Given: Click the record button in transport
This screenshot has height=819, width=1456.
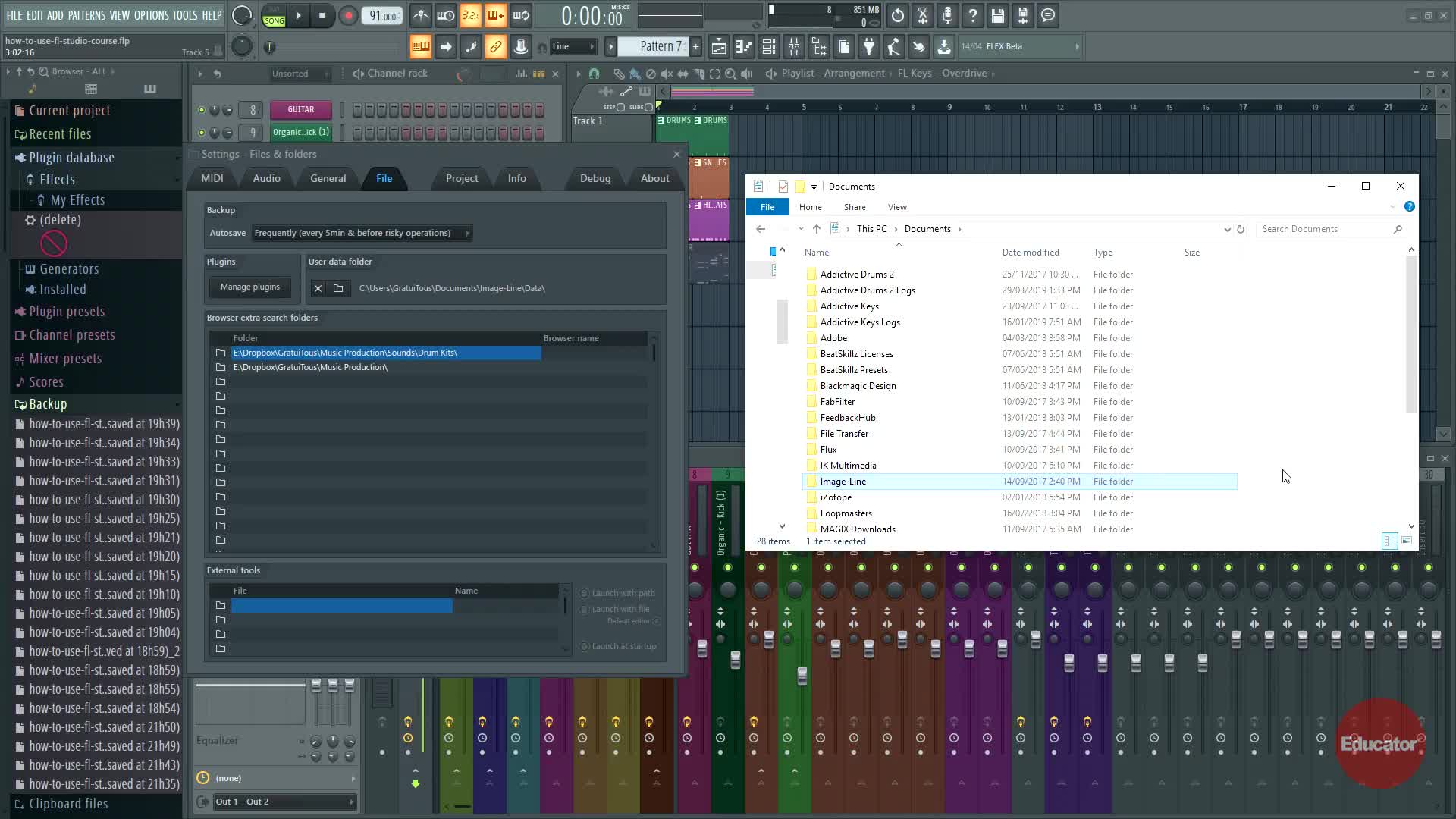Looking at the screenshot, I should point(348,15).
